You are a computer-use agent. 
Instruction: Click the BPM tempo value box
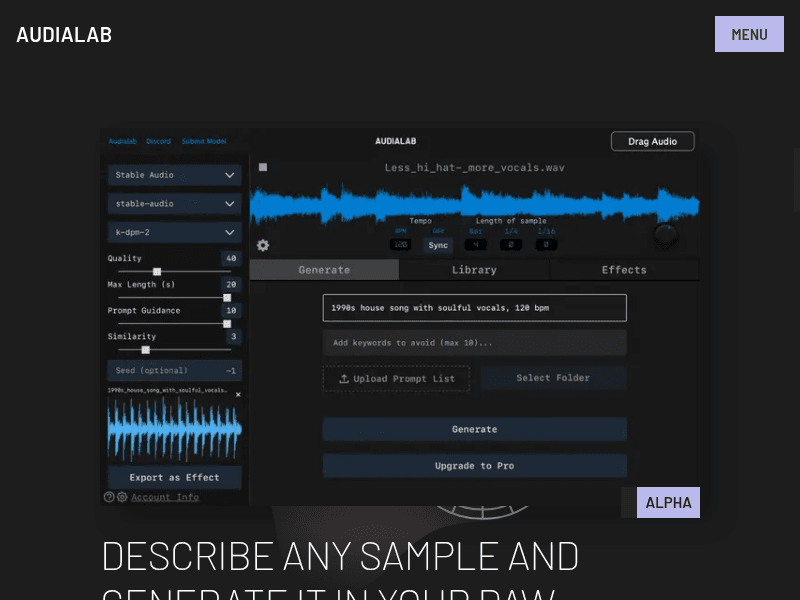(x=401, y=245)
